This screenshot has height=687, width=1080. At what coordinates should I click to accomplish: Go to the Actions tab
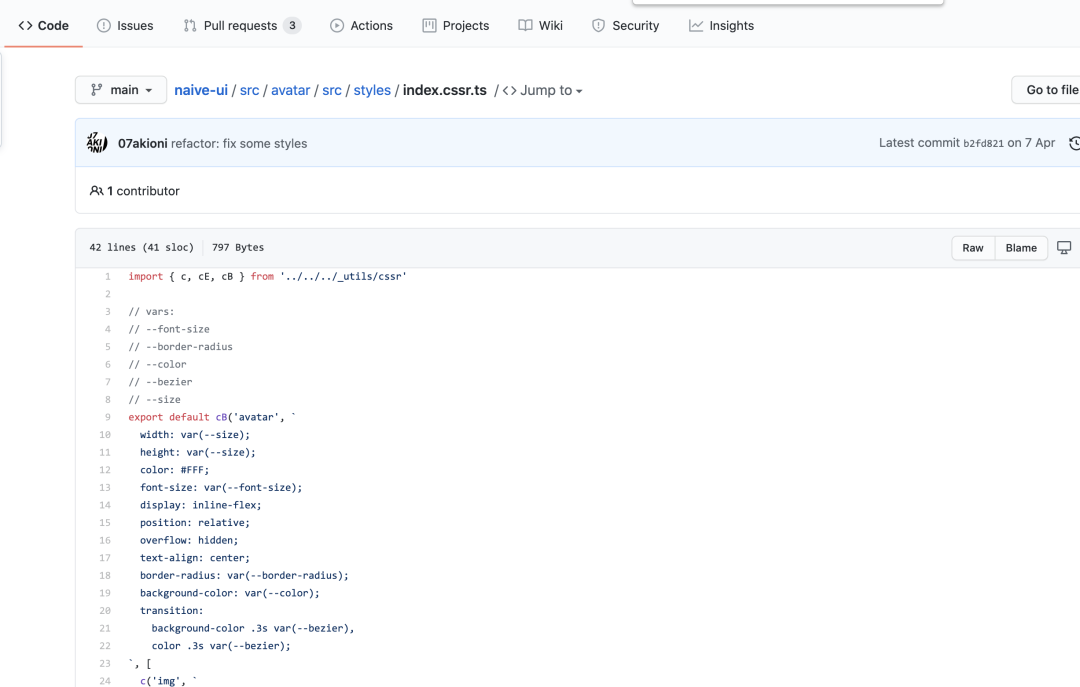tap(361, 26)
